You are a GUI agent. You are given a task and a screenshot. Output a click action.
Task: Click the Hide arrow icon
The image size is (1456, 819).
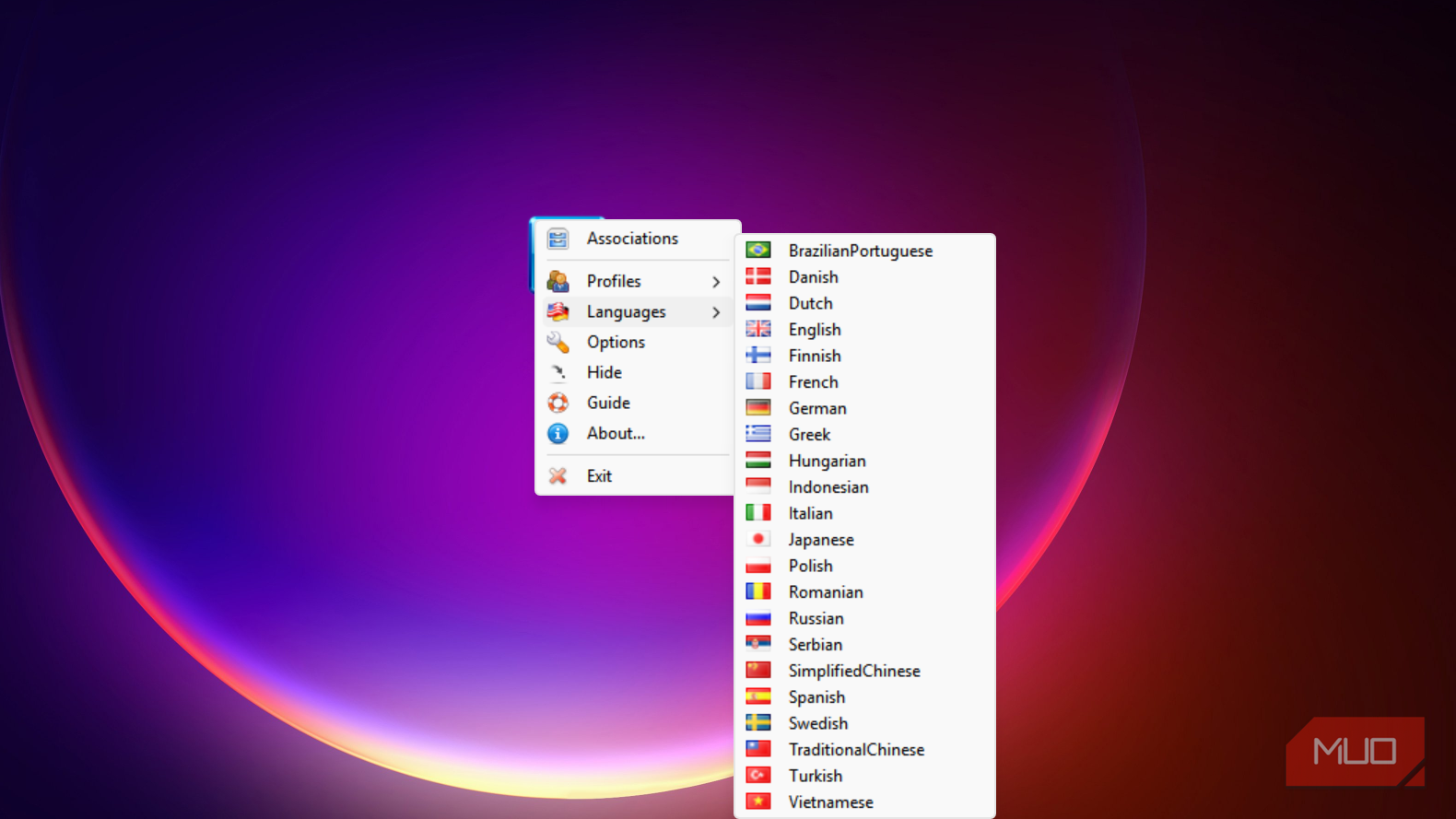click(x=558, y=372)
